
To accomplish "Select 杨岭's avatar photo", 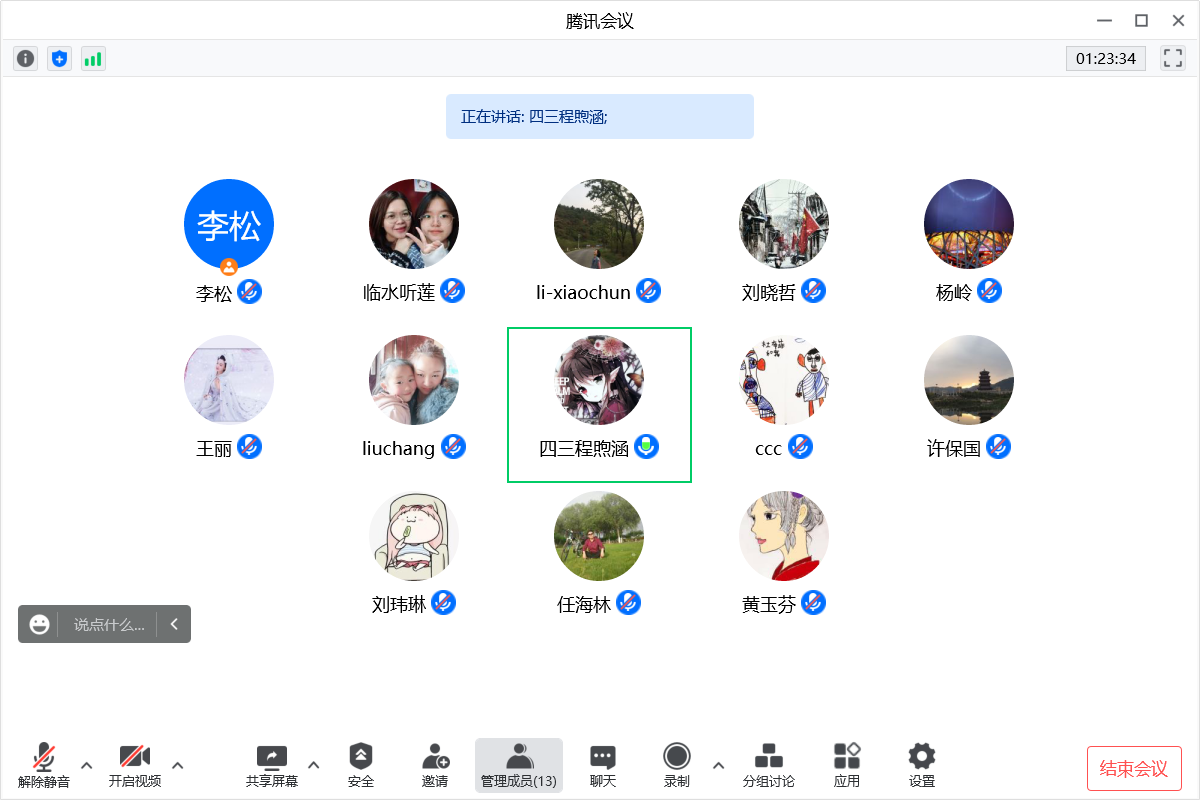I will tap(969, 224).
